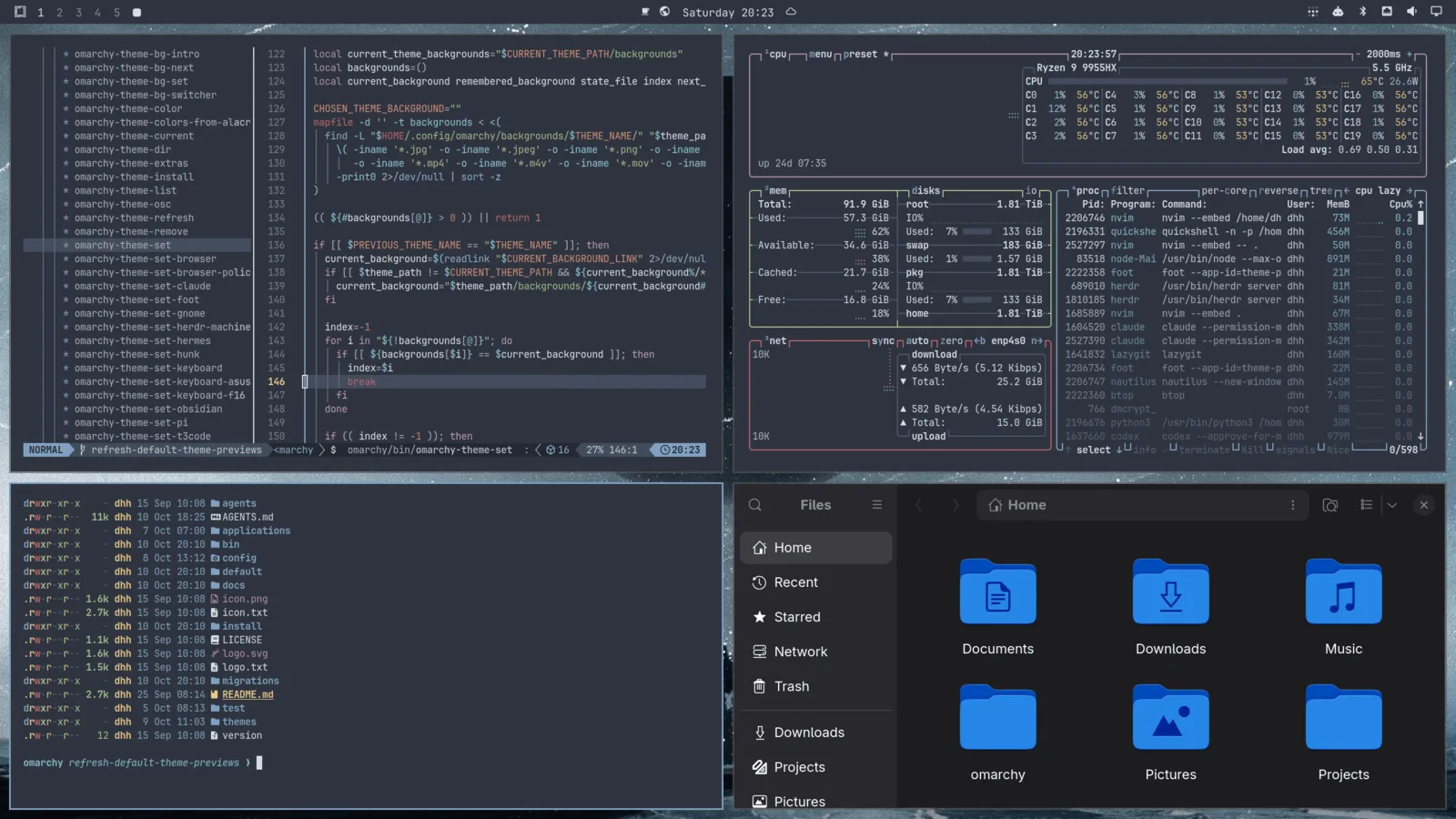Open the Files sidebar hamburger menu
The height and width of the screenshot is (819, 1456).
(x=877, y=505)
